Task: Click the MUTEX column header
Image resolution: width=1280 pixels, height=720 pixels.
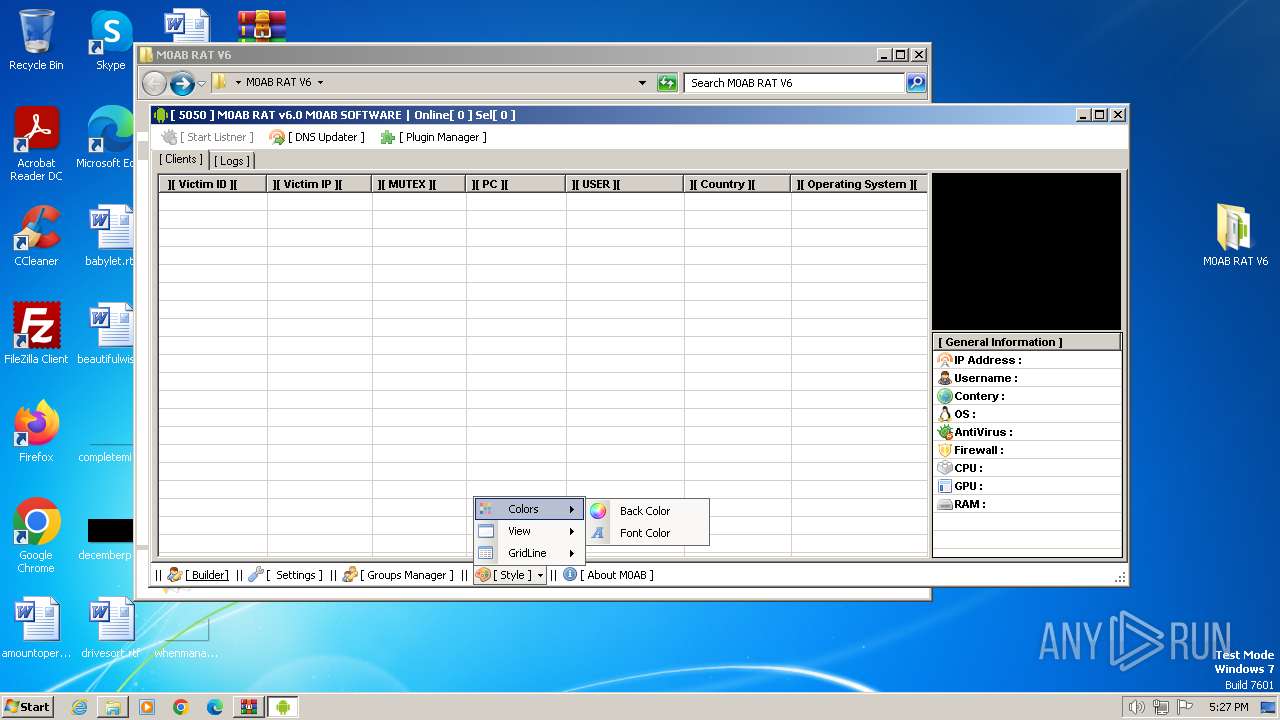Action: (x=418, y=184)
